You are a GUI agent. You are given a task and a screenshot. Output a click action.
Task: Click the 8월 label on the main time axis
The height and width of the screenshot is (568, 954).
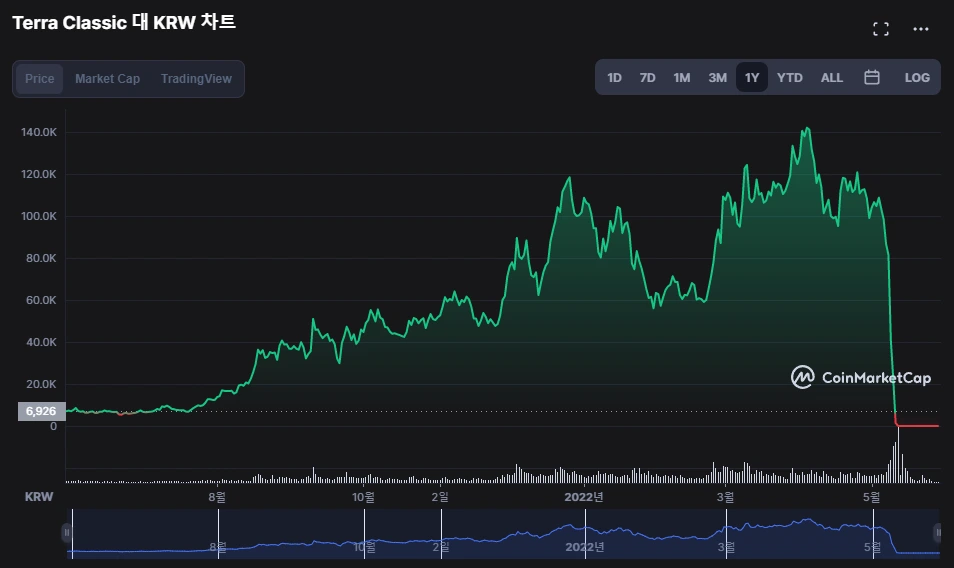tap(217, 497)
